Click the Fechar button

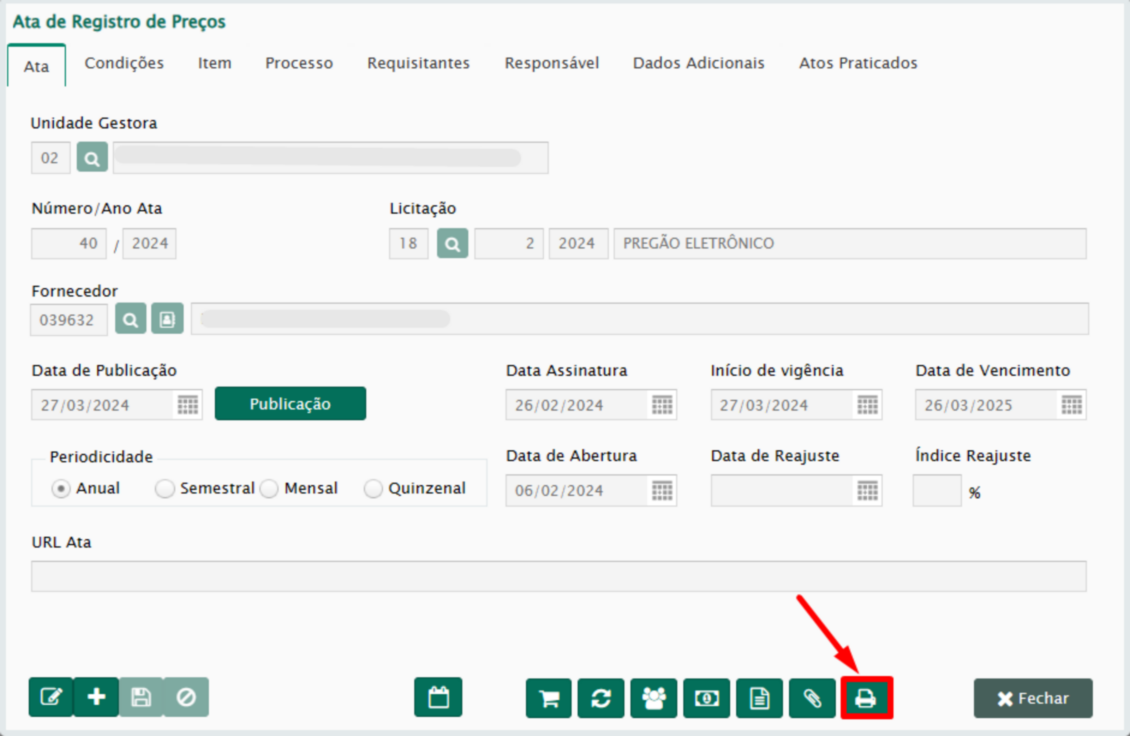[1033, 698]
